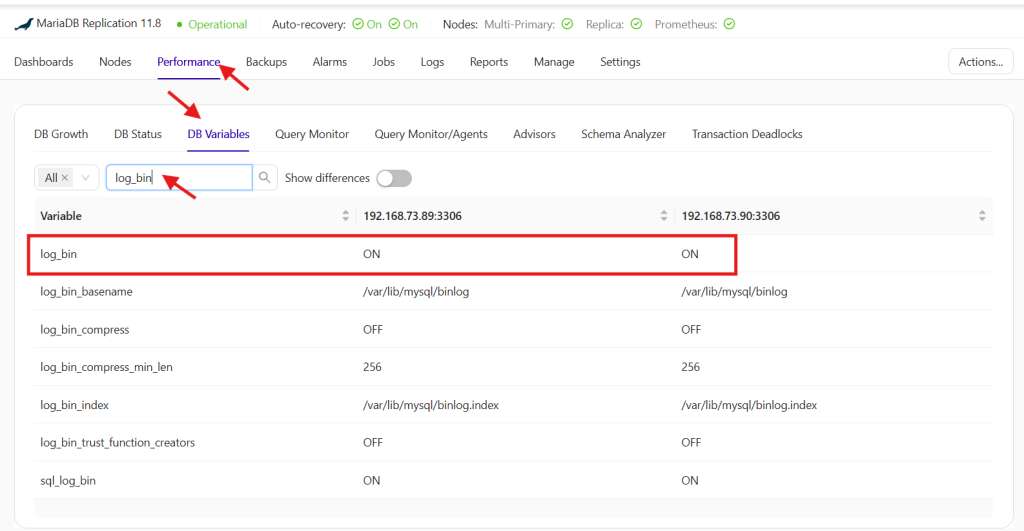Select the DB Variables sub-tab
Viewport: 1024px width, 531px height.
pyautogui.click(x=218, y=134)
